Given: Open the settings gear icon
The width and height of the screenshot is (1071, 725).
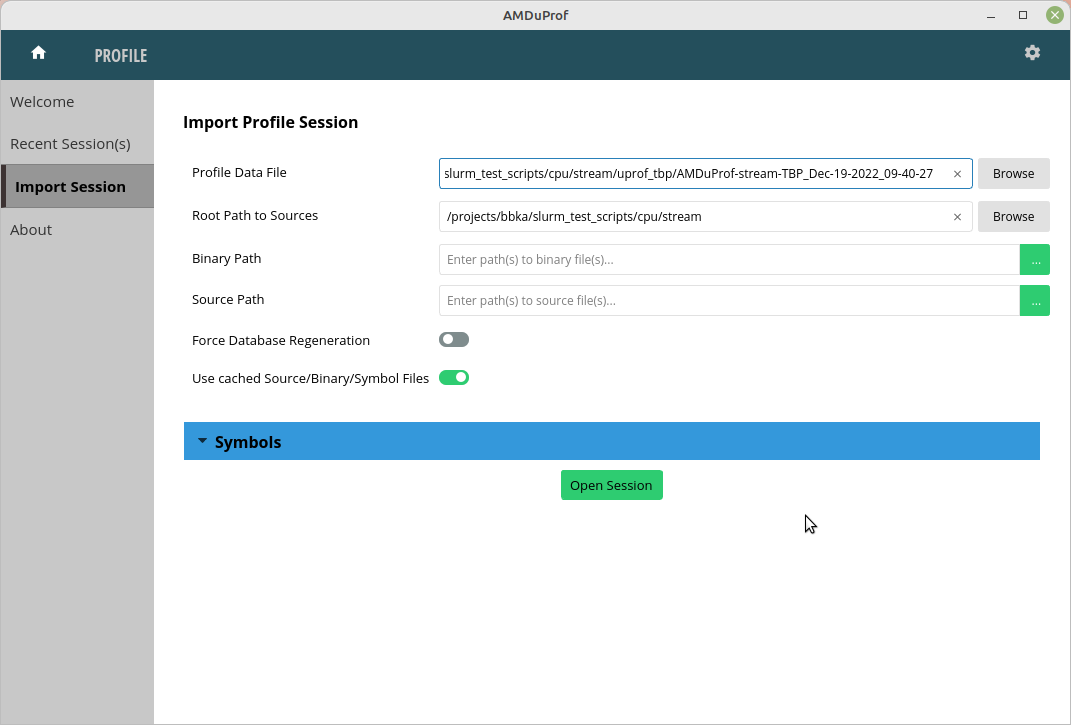Looking at the screenshot, I should pyautogui.click(x=1032, y=52).
